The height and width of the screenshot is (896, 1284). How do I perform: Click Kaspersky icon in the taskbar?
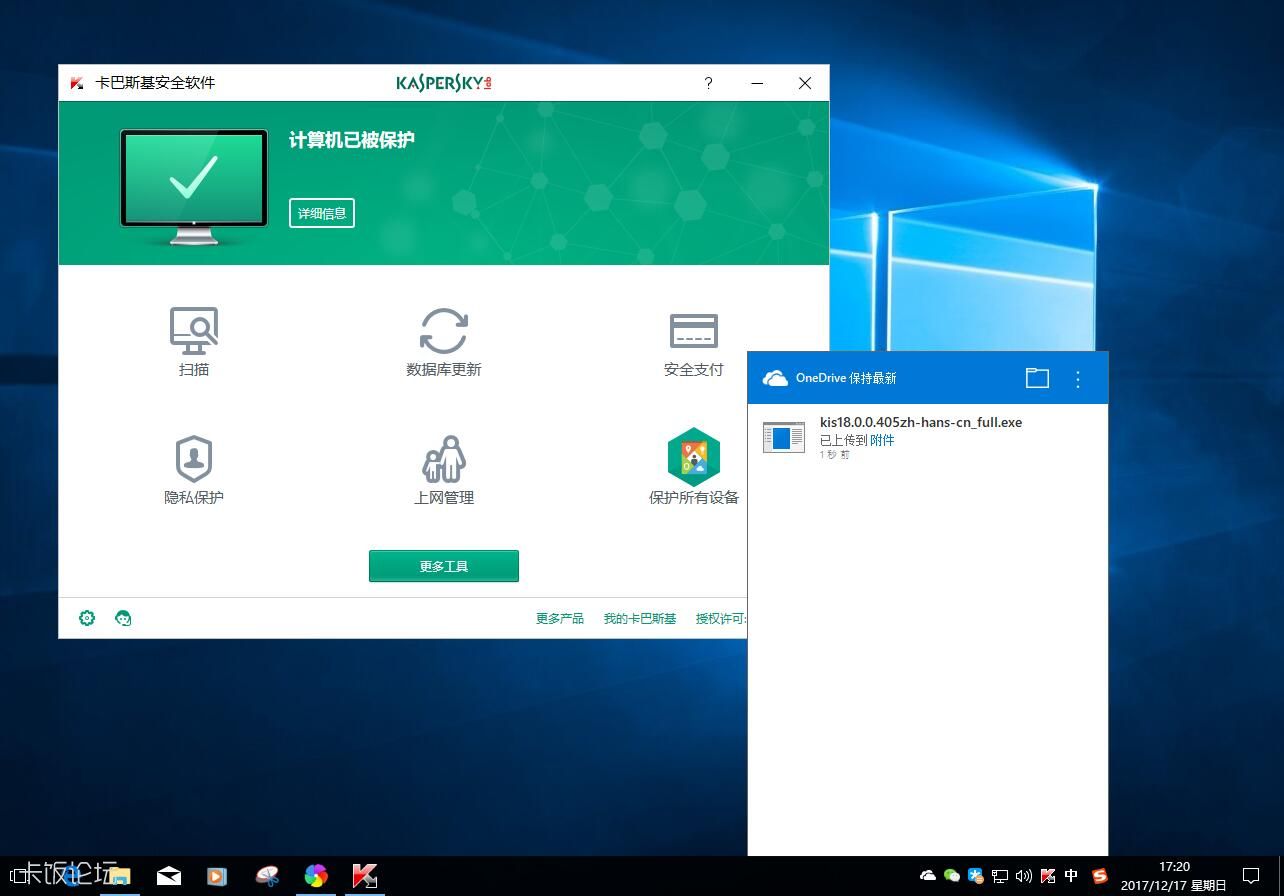click(x=365, y=876)
